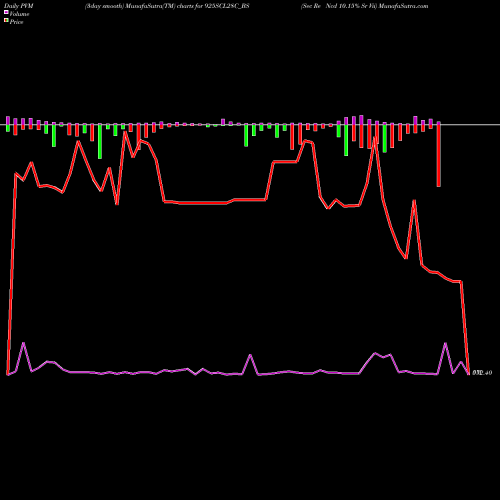Click the MunafaSutra.com text at top right

[403, 6]
